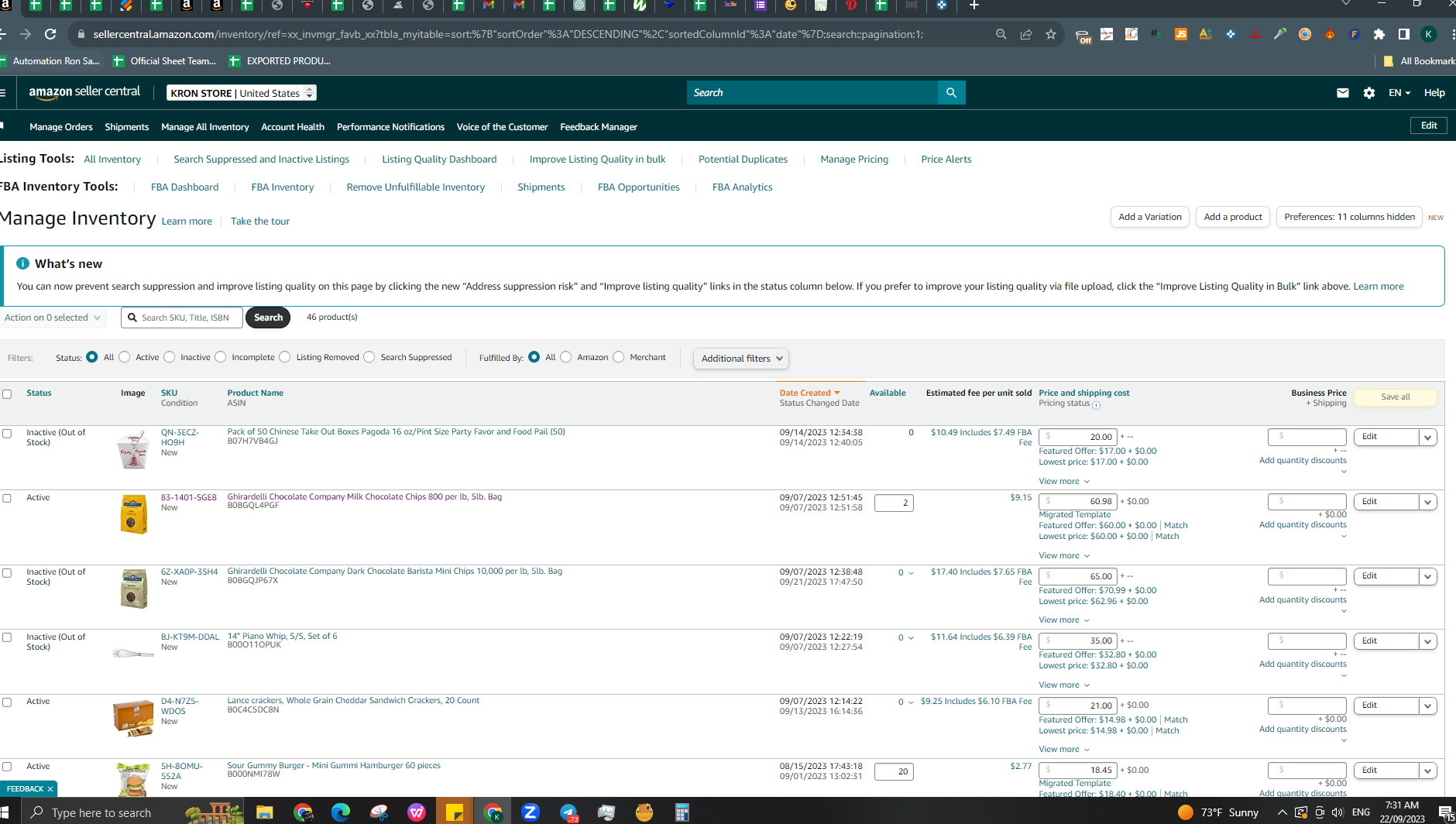Toggle the browser side panel icon

[x=1404, y=34]
